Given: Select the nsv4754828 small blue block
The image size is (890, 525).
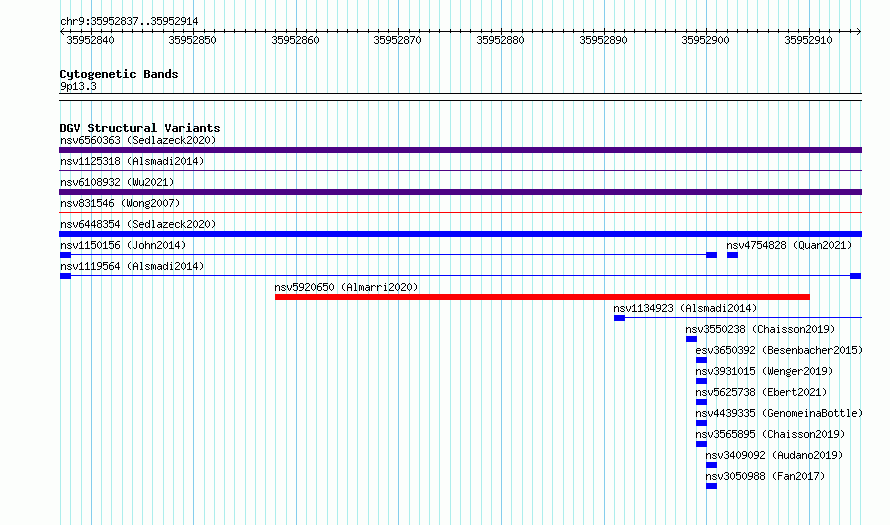Looking at the screenshot, I should pyautogui.click(x=732, y=255).
